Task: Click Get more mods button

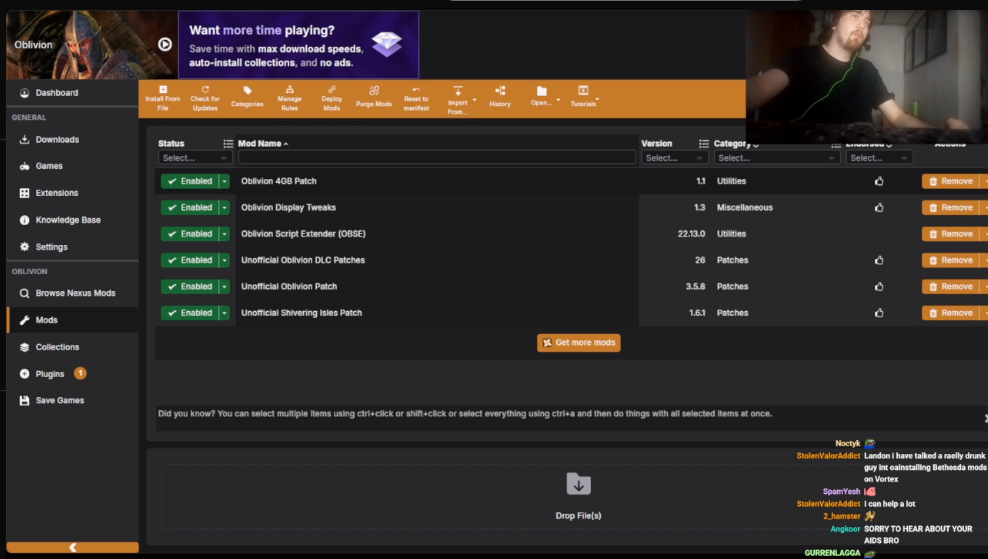Action: pyautogui.click(x=578, y=343)
